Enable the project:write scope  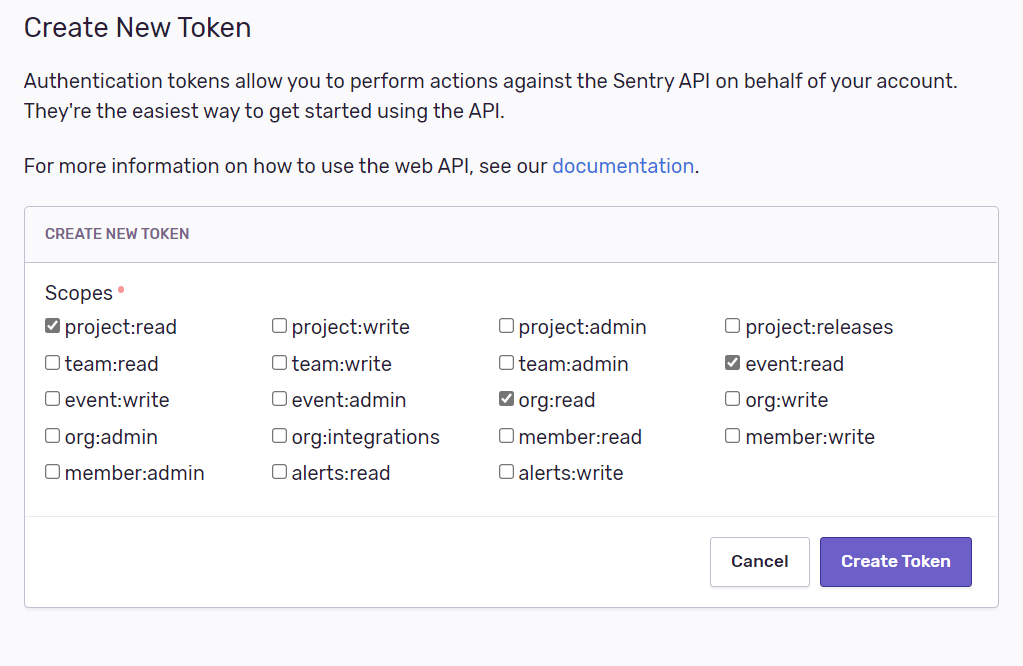click(280, 326)
